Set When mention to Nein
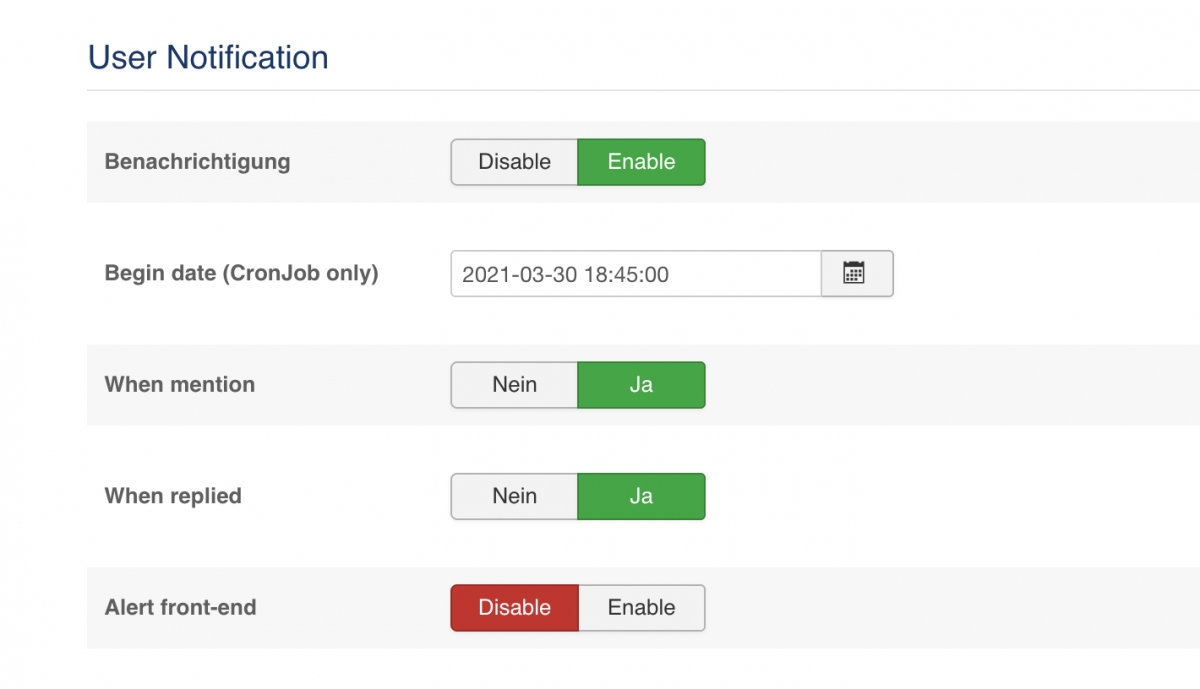 click(x=514, y=385)
